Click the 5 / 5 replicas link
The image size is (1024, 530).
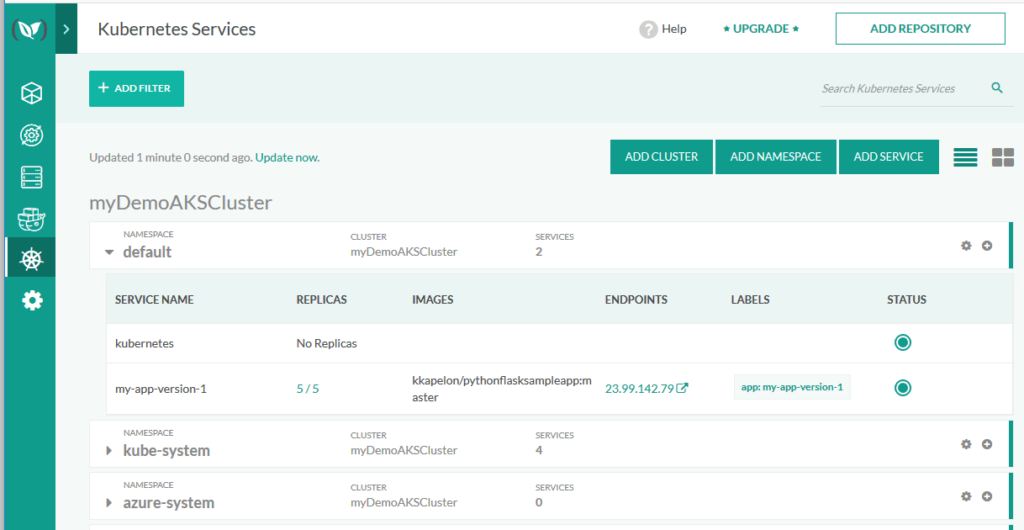pyautogui.click(x=308, y=389)
